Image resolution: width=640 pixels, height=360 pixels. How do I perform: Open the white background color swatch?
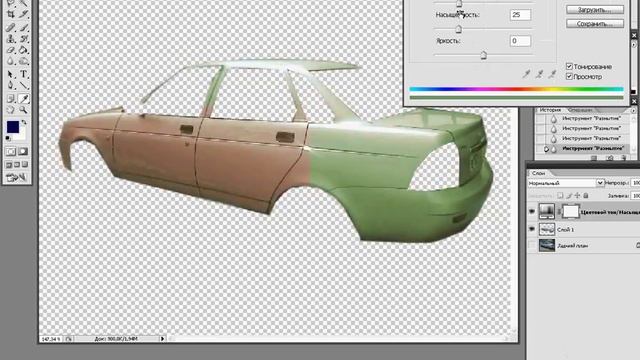pos(21,135)
